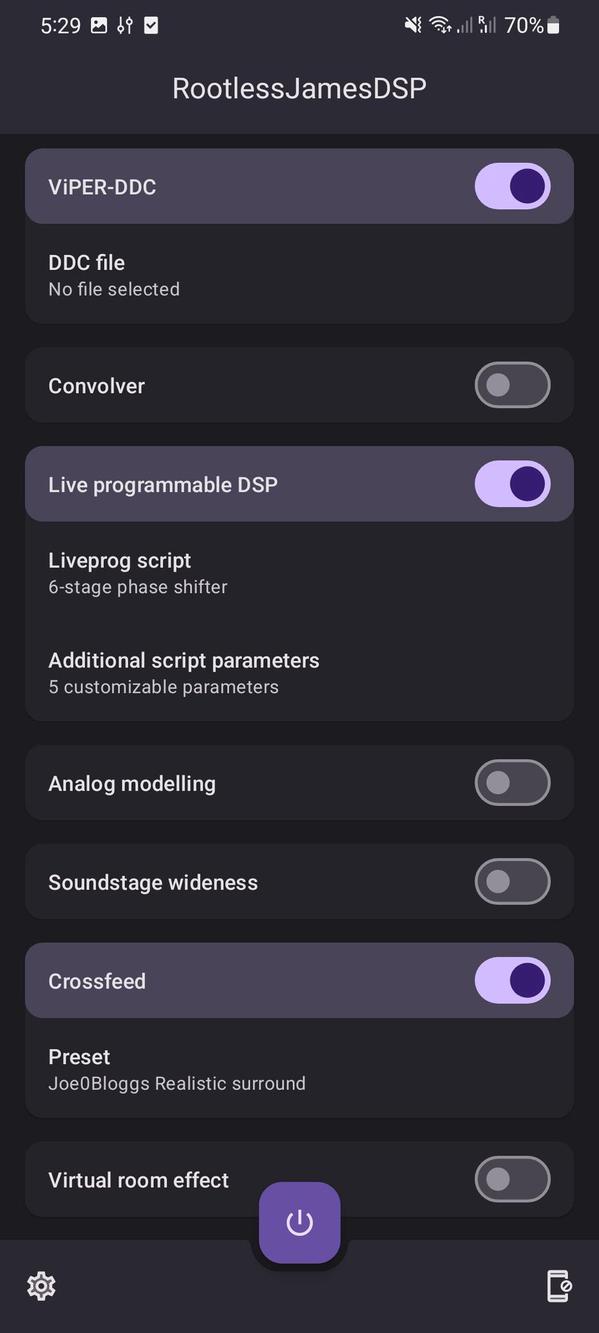
Task: Turn on Soundstage wideness
Action: (x=512, y=881)
